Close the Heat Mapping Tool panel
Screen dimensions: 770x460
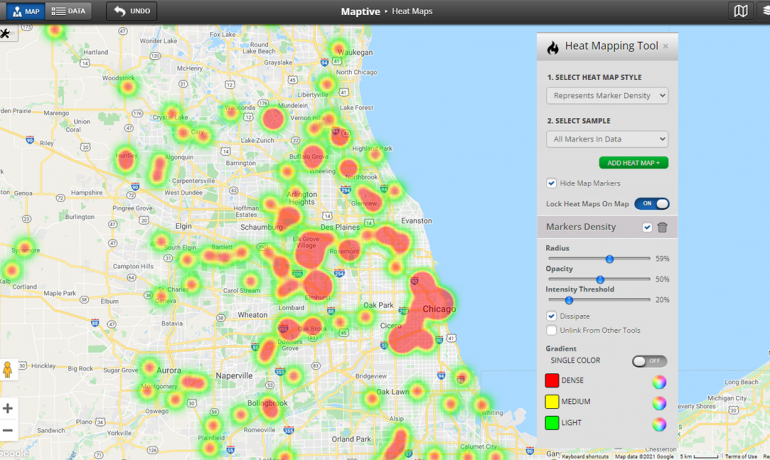(x=665, y=46)
